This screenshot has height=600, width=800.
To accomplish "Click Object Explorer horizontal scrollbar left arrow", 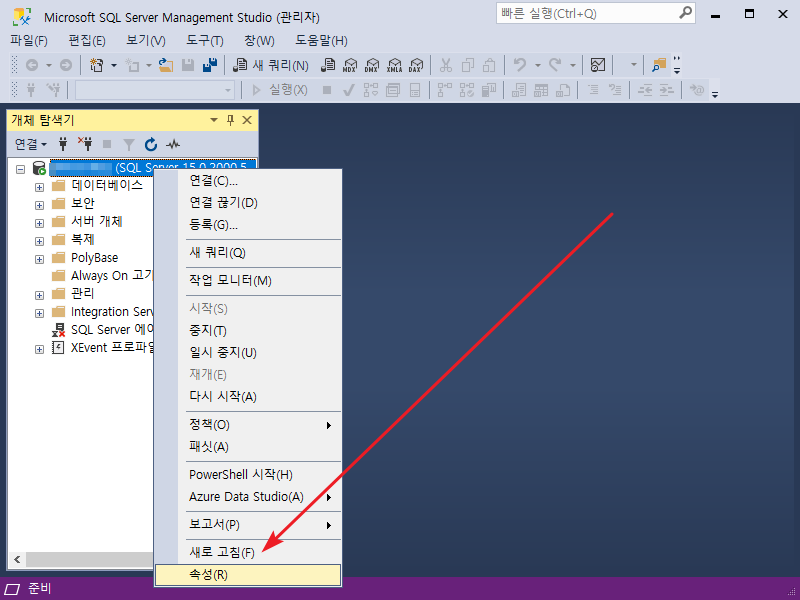I will [x=17, y=559].
